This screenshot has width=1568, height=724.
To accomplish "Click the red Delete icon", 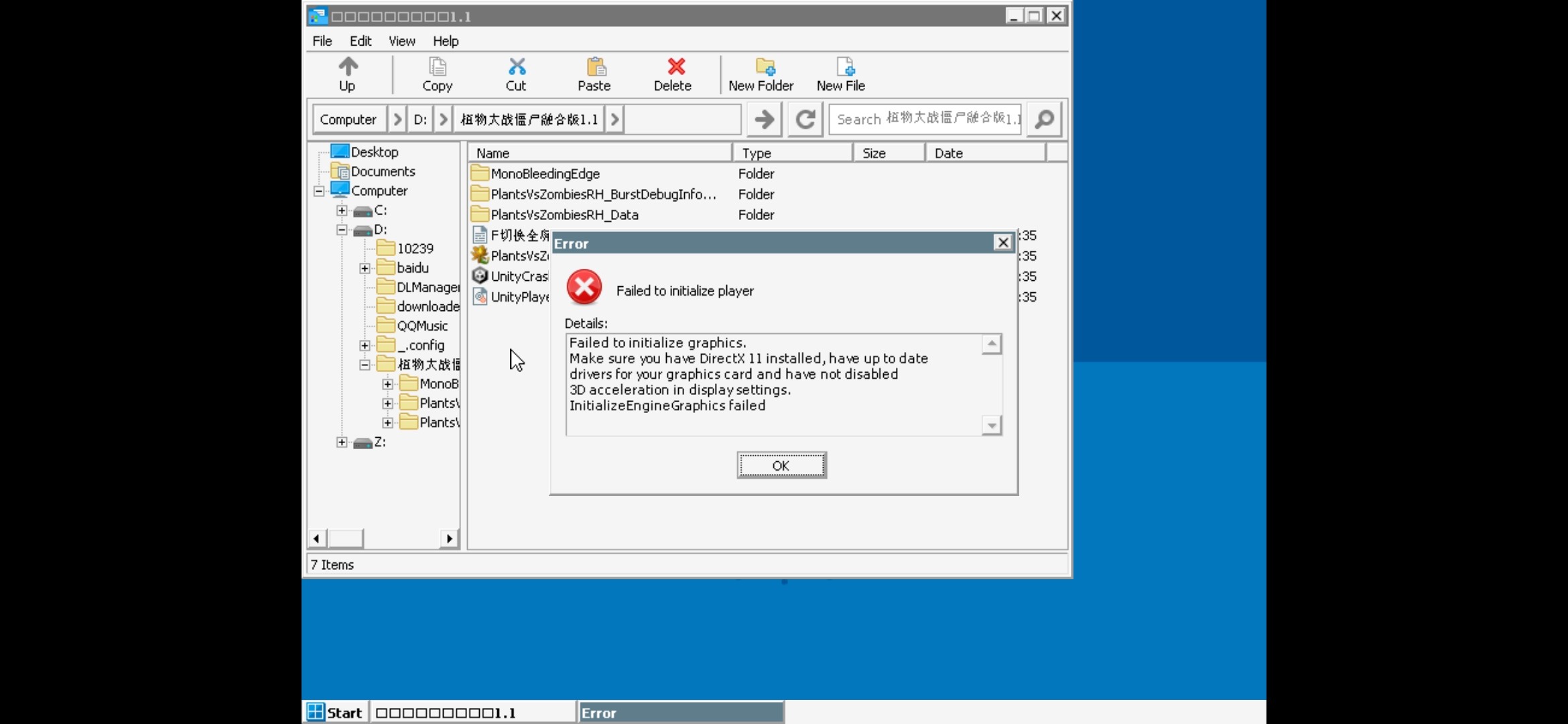I will tap(675, 67).
